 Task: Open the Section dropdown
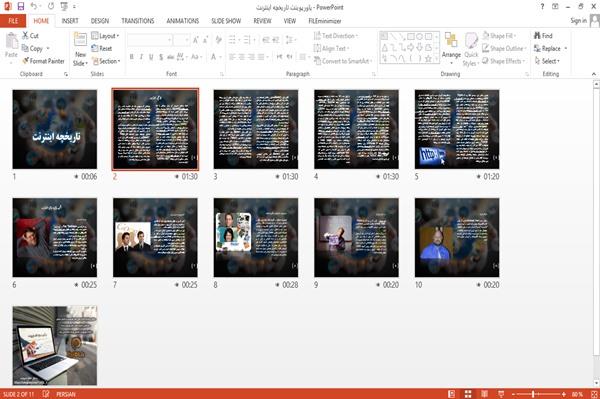click(x=106, y=61)
